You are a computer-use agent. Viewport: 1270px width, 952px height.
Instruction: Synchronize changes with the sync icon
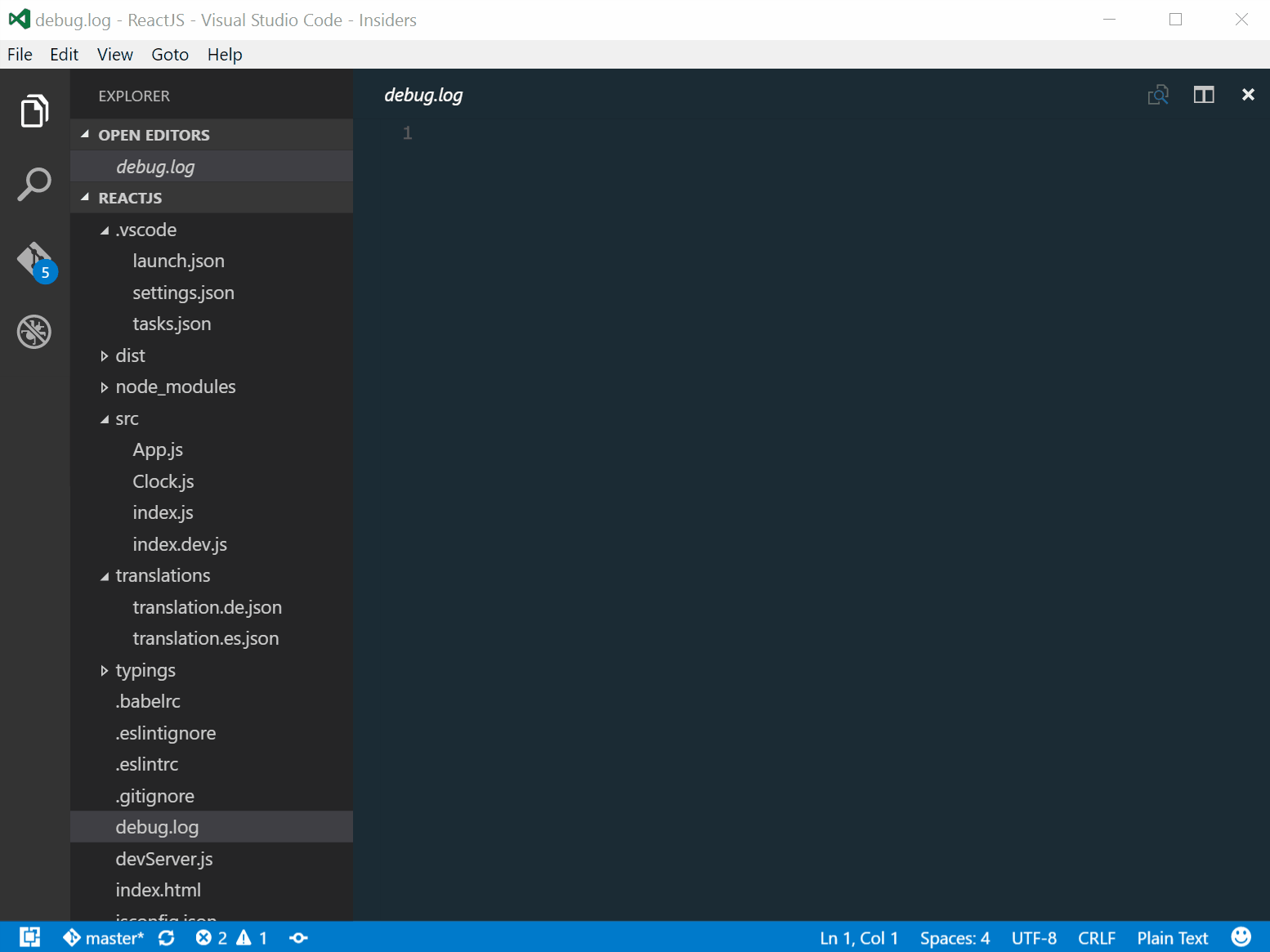click(167, 938)
